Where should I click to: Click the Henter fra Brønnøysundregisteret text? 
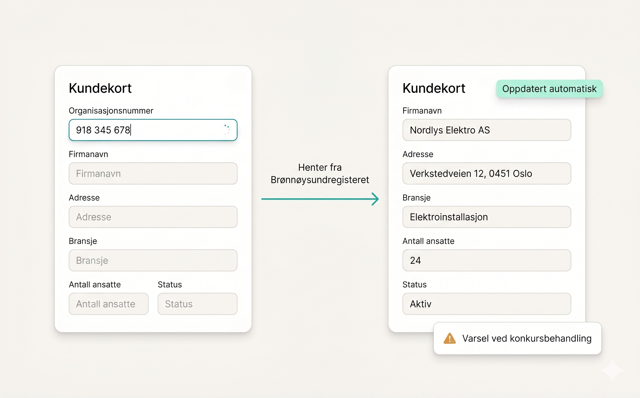[320, 173]
